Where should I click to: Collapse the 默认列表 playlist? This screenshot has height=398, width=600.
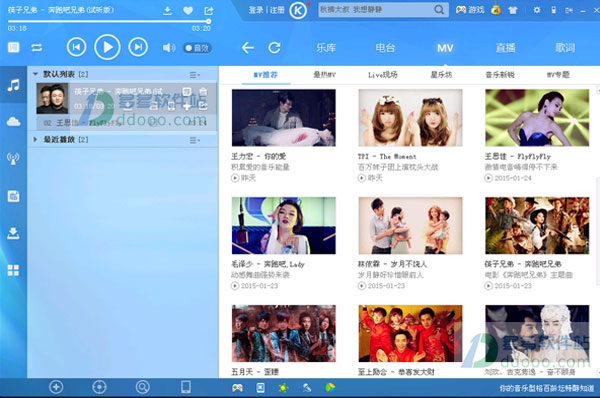(x=35, y=74)
